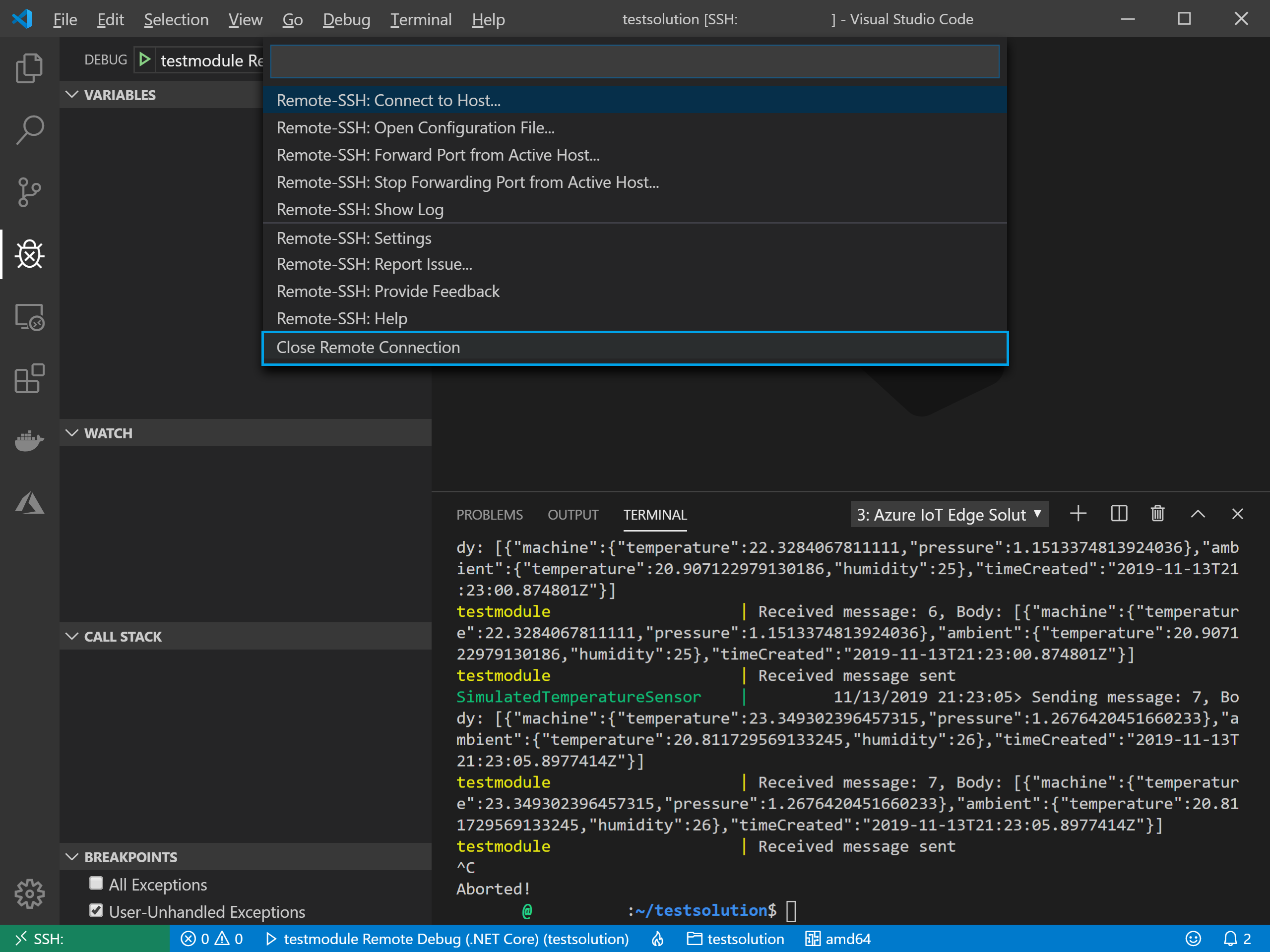Open the Azure view
The width and height of the screenshot is (1270, 952).
29,503
